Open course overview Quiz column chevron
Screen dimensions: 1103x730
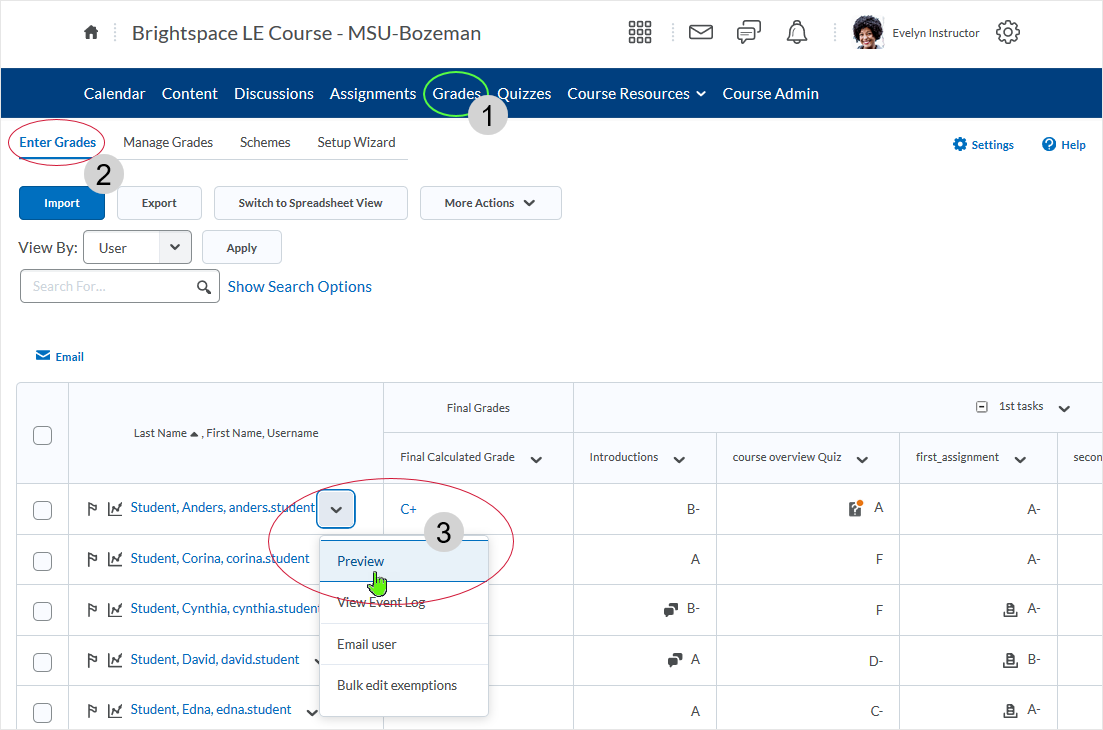tap(862, 459)
